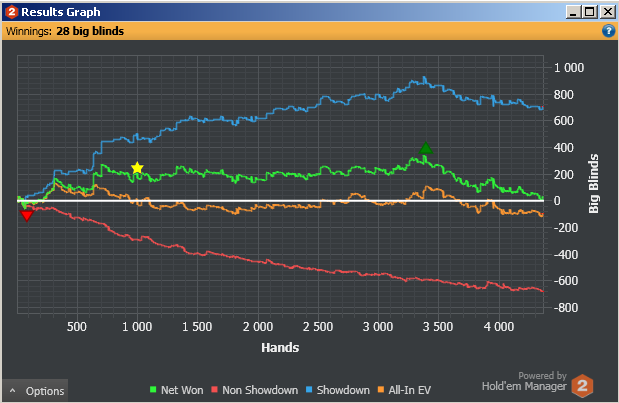Click the red down-triangle low marker

point(27,216)
